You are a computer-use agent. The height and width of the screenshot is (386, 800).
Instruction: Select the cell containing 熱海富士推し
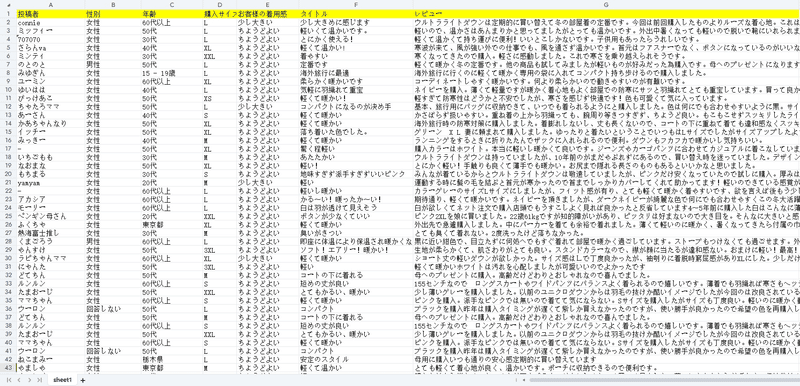pos(51,233)
